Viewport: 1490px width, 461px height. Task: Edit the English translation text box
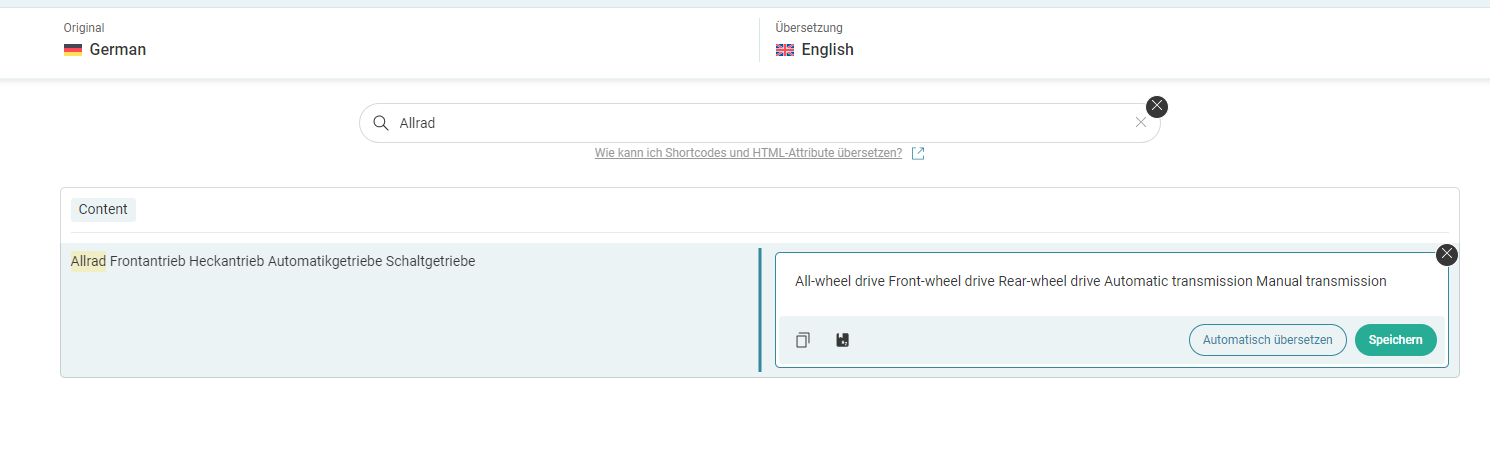(1111, 282)
